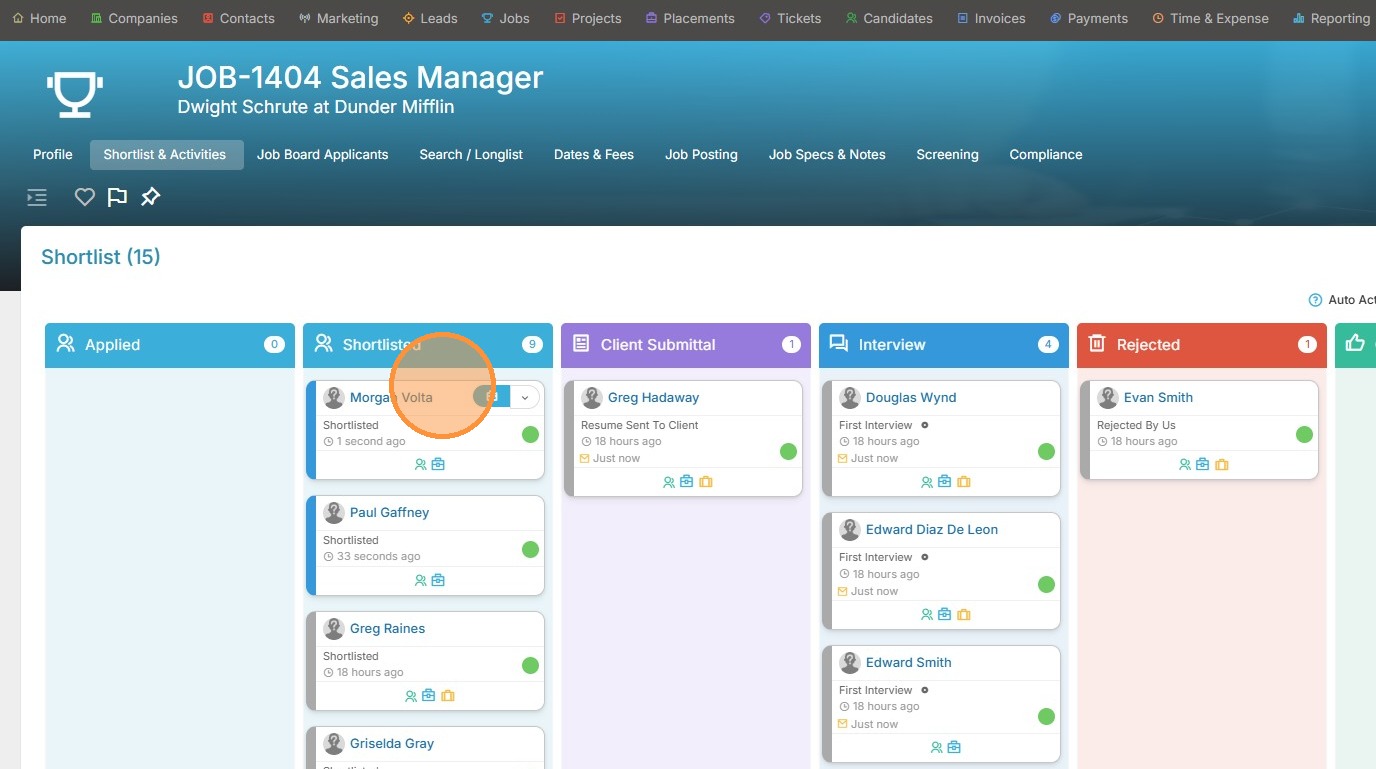1376x769 pixels.
Task: Click the 'Resume Sent To Client' status text
Action: [640, 425]
